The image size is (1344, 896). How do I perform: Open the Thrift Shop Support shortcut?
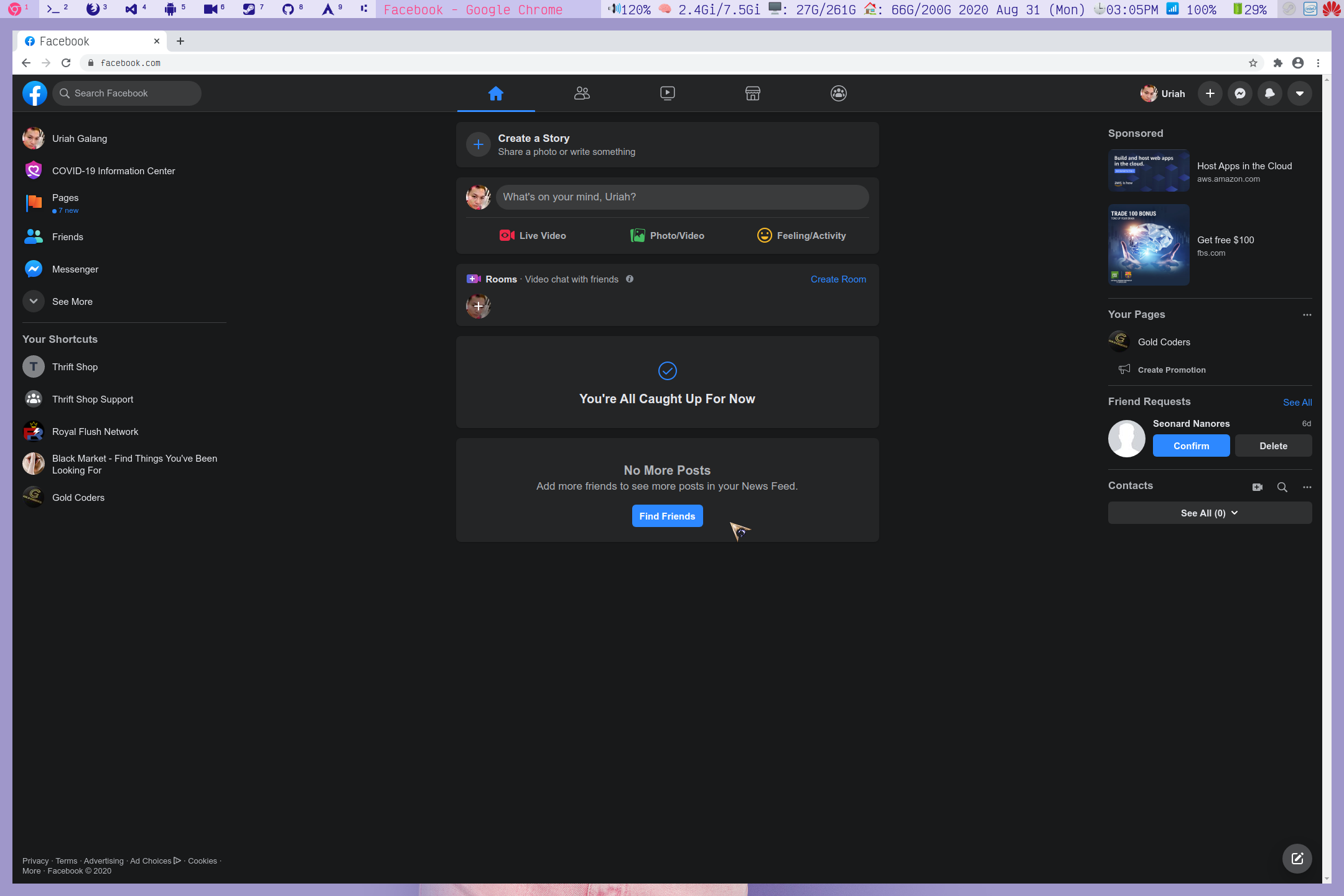(124, 399)
